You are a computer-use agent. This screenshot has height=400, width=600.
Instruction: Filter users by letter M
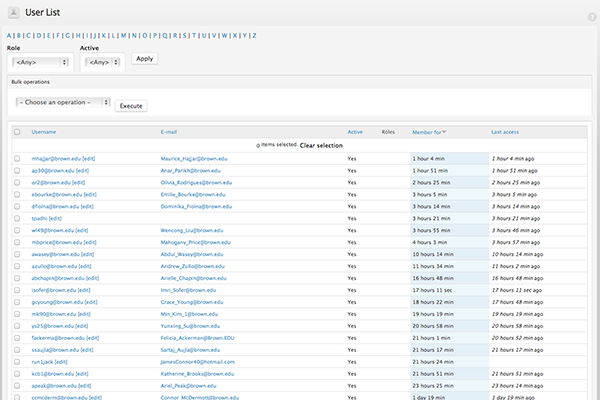(x=124, y=36)
